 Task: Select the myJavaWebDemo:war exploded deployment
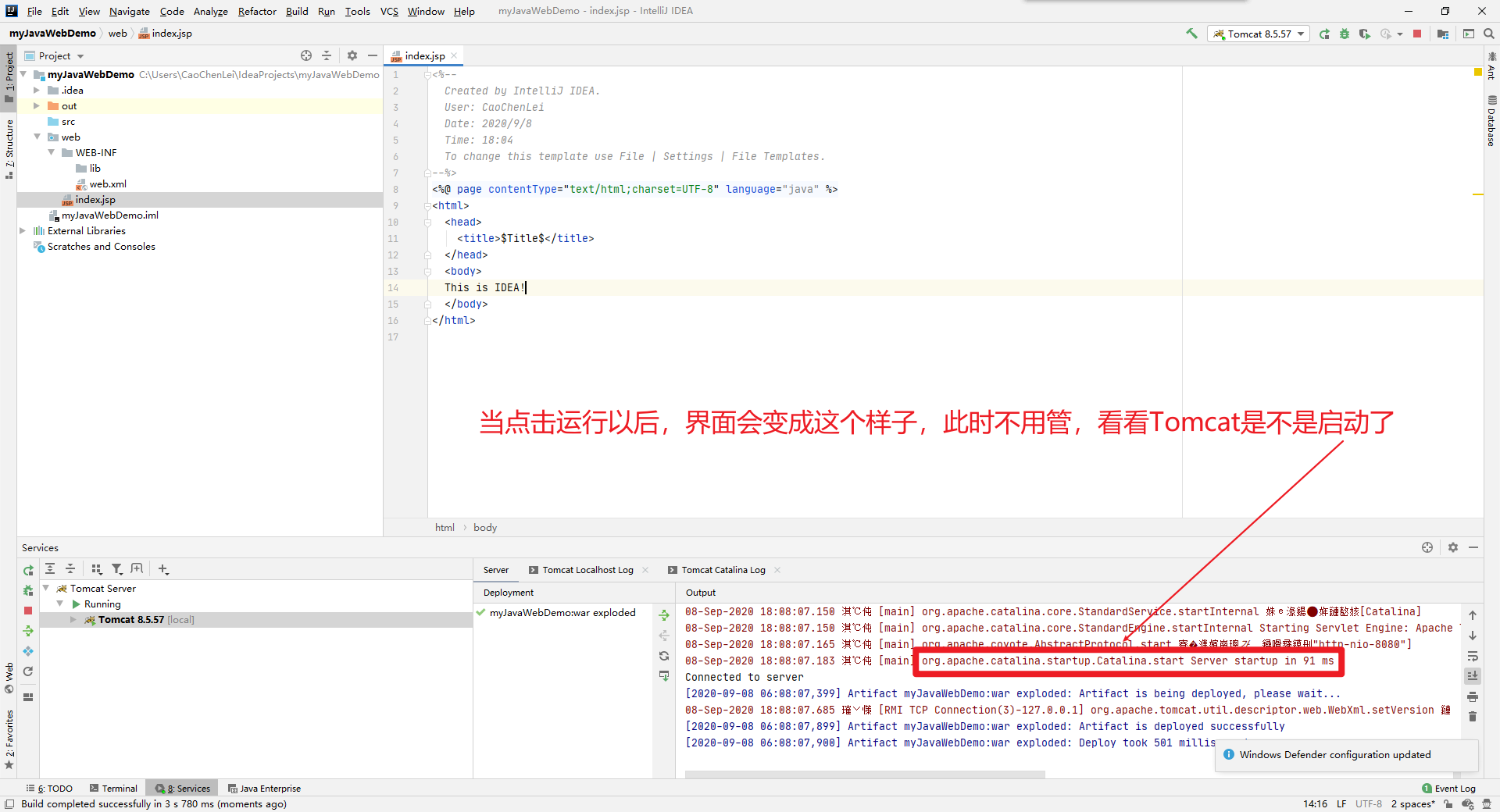point(562,613)
